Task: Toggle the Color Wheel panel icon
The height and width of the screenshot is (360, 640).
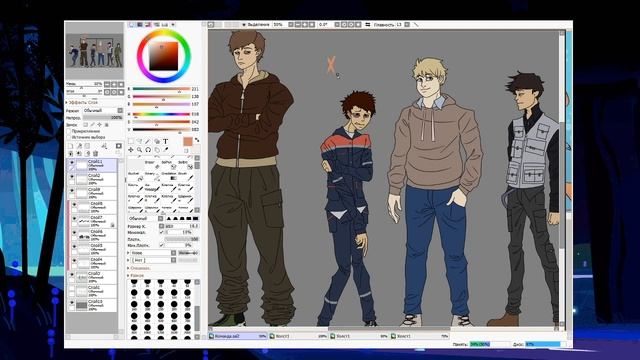Action: tap(132, 25)
